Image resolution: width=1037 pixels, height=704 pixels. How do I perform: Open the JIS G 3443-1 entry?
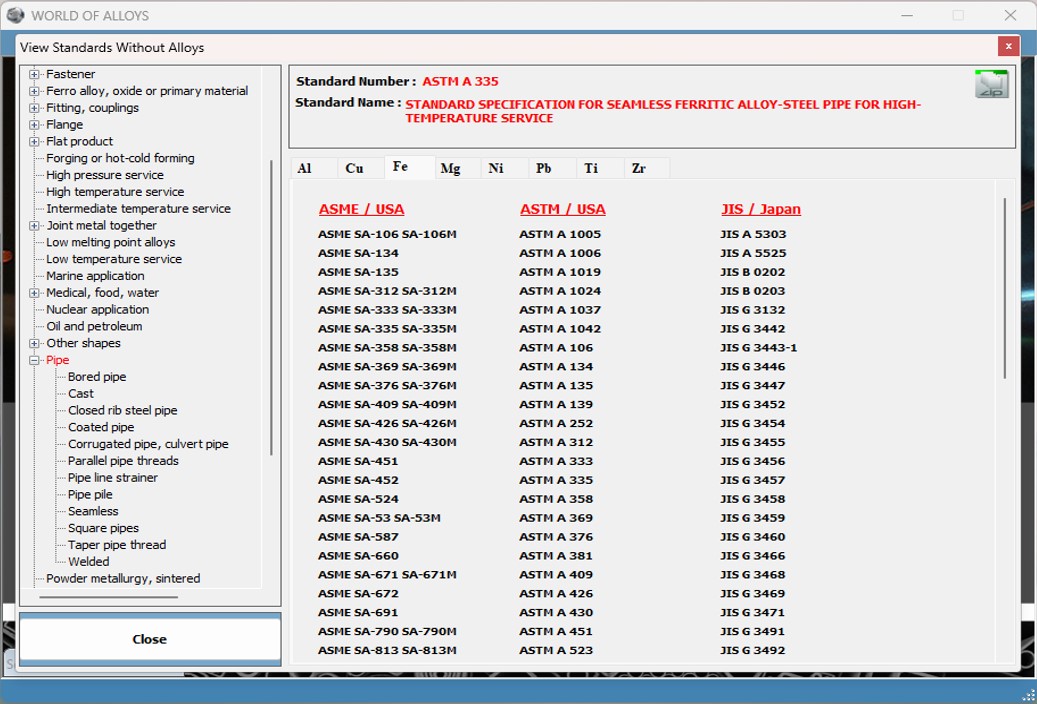click(x=759, y=348)
